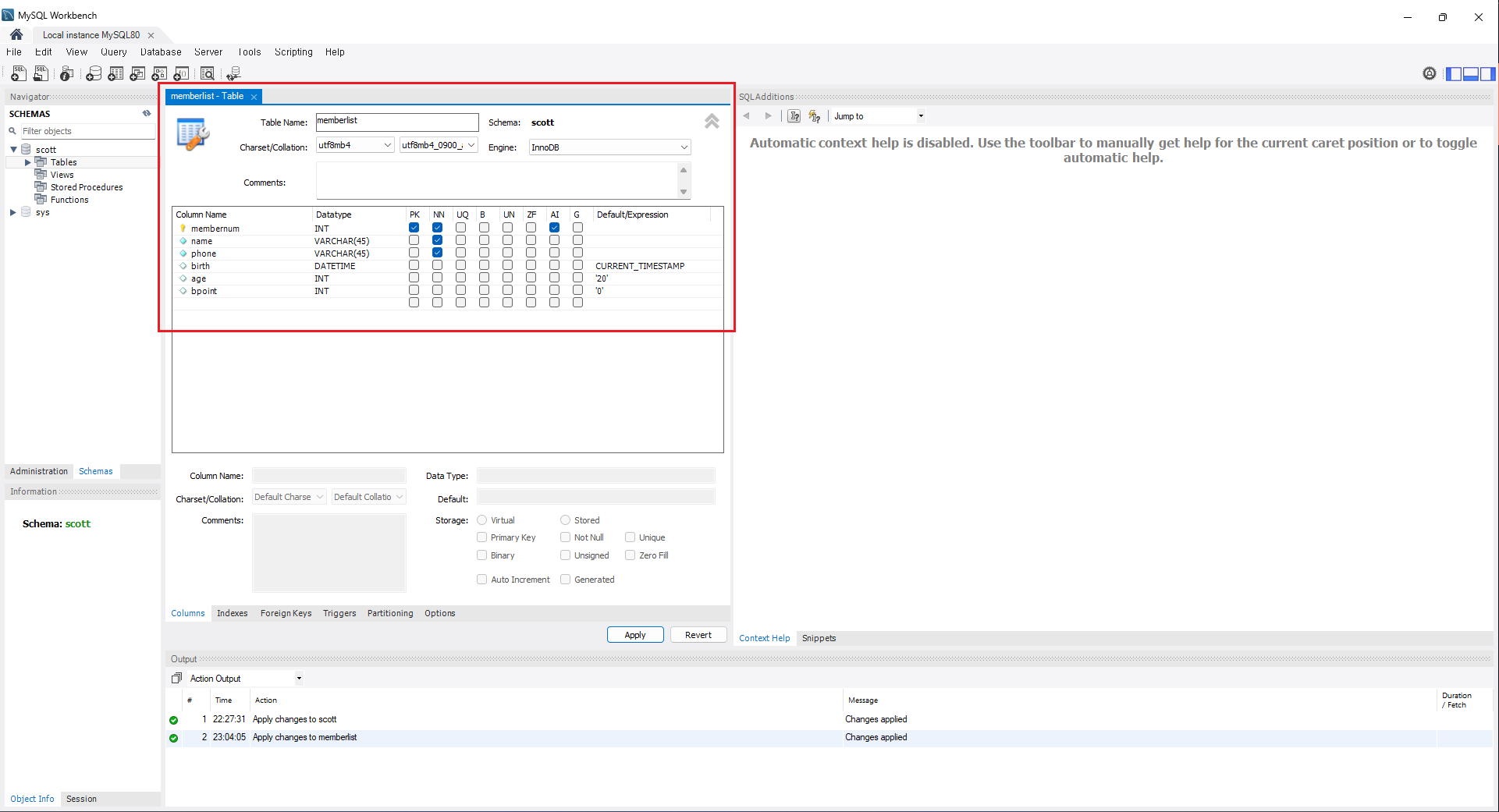Open the preferences gear icon
Screen dimensions: 1499x812
coord(1429,73)
